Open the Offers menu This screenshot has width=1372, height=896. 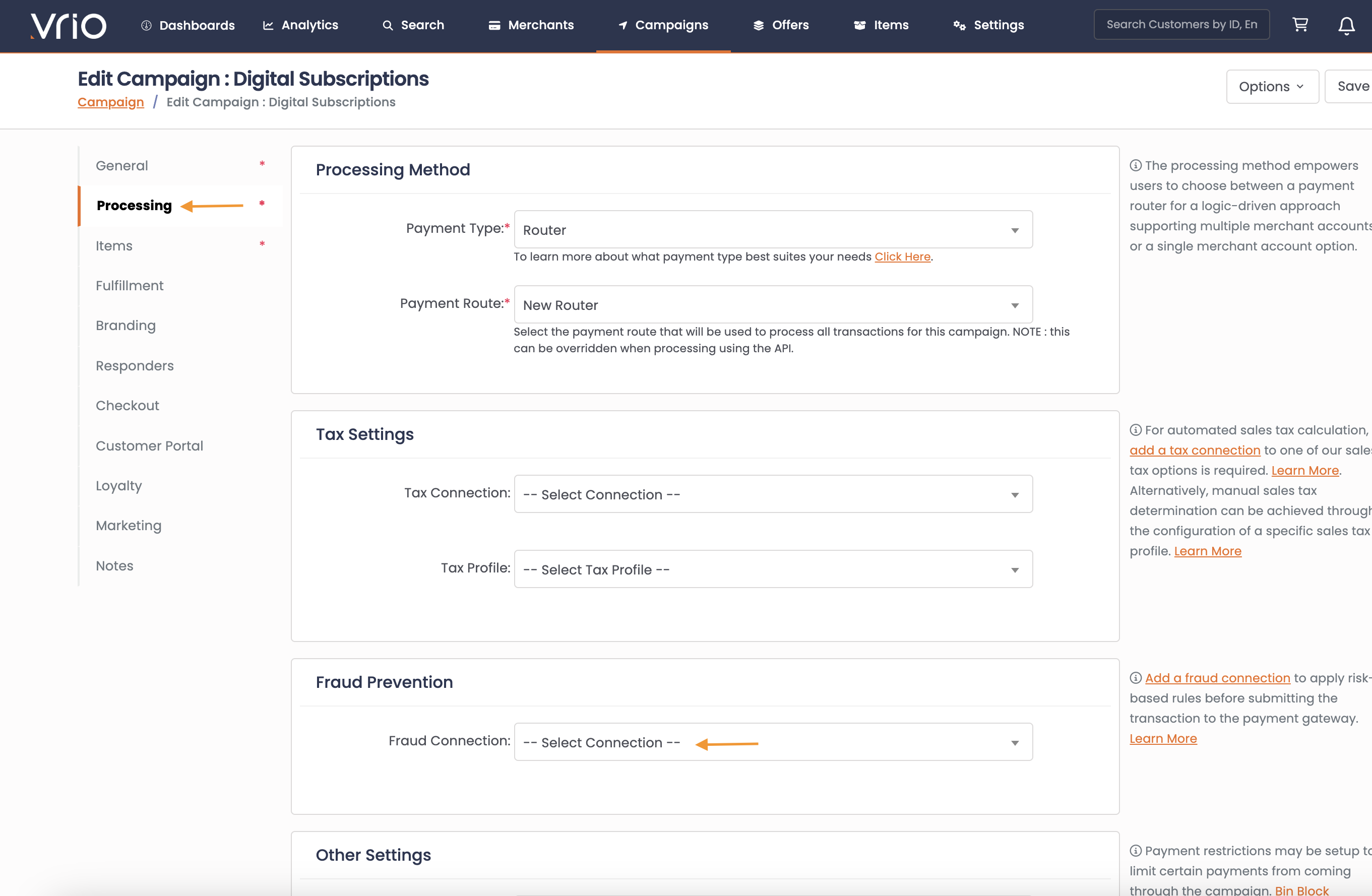pyautogui.click(x=781, y=25)
